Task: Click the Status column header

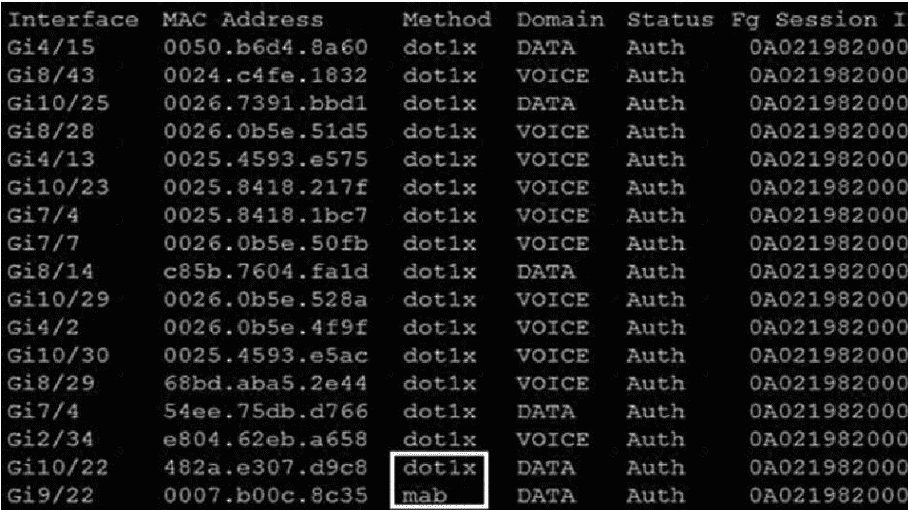Action: click(x=670, y=20)
